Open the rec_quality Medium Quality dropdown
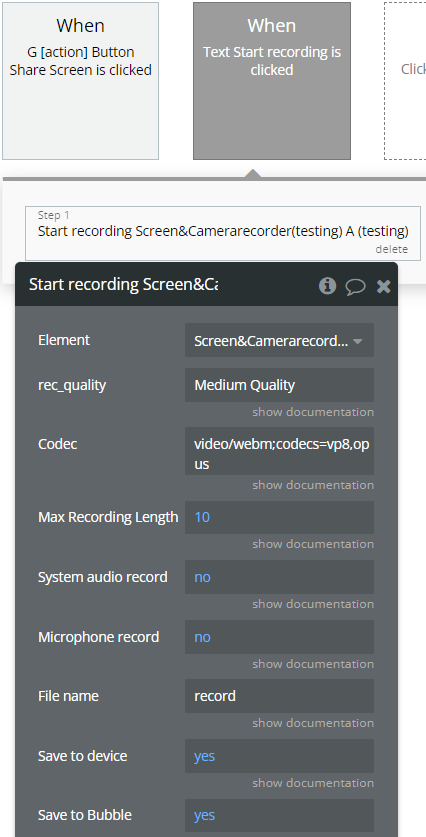This screenshot has width=426, height=837. (279, 385)
